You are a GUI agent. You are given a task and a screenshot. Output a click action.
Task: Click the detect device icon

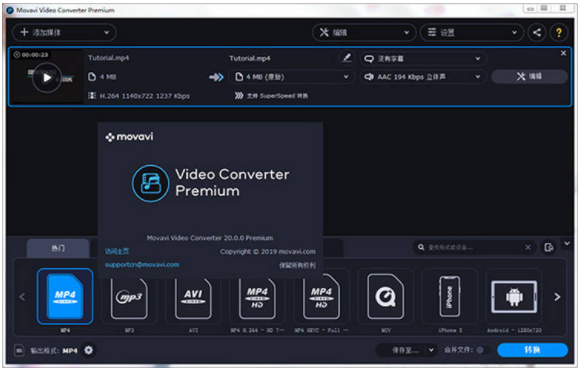point(549,247)
